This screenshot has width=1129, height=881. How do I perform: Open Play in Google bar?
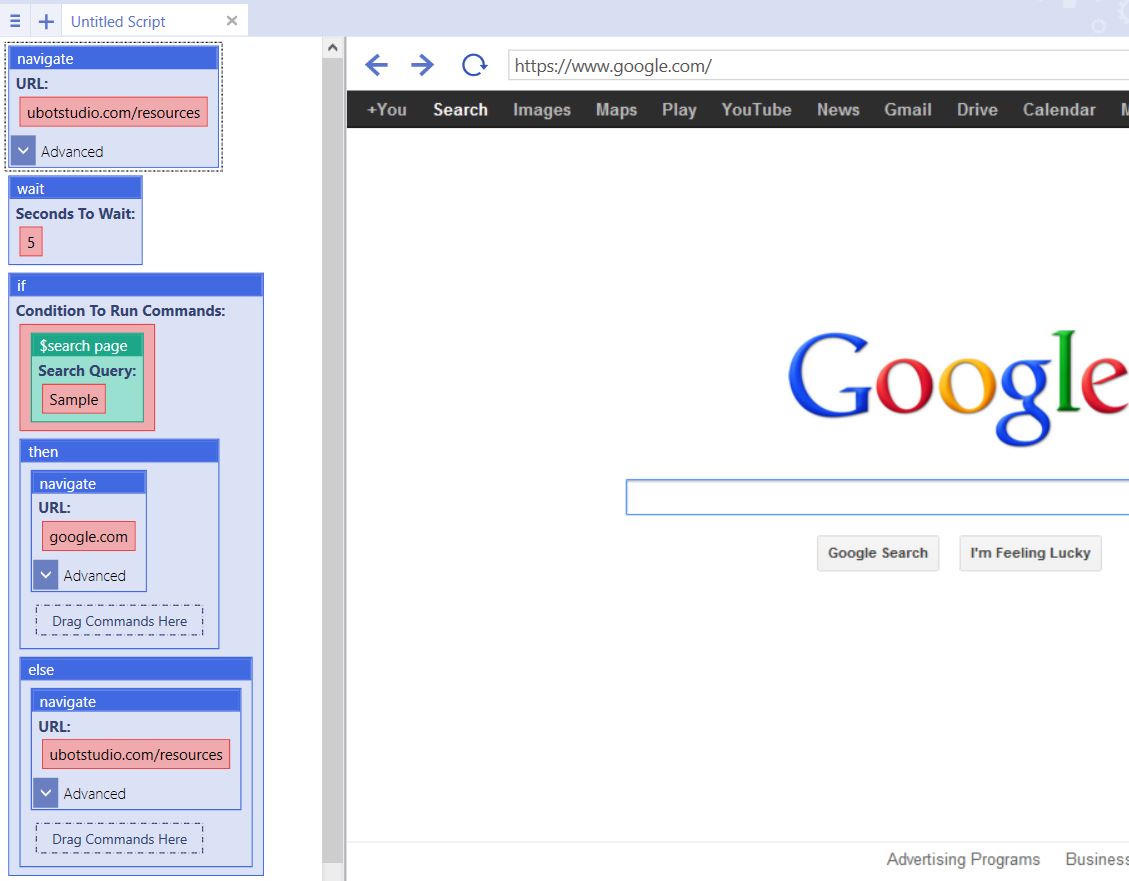point(679,109)
